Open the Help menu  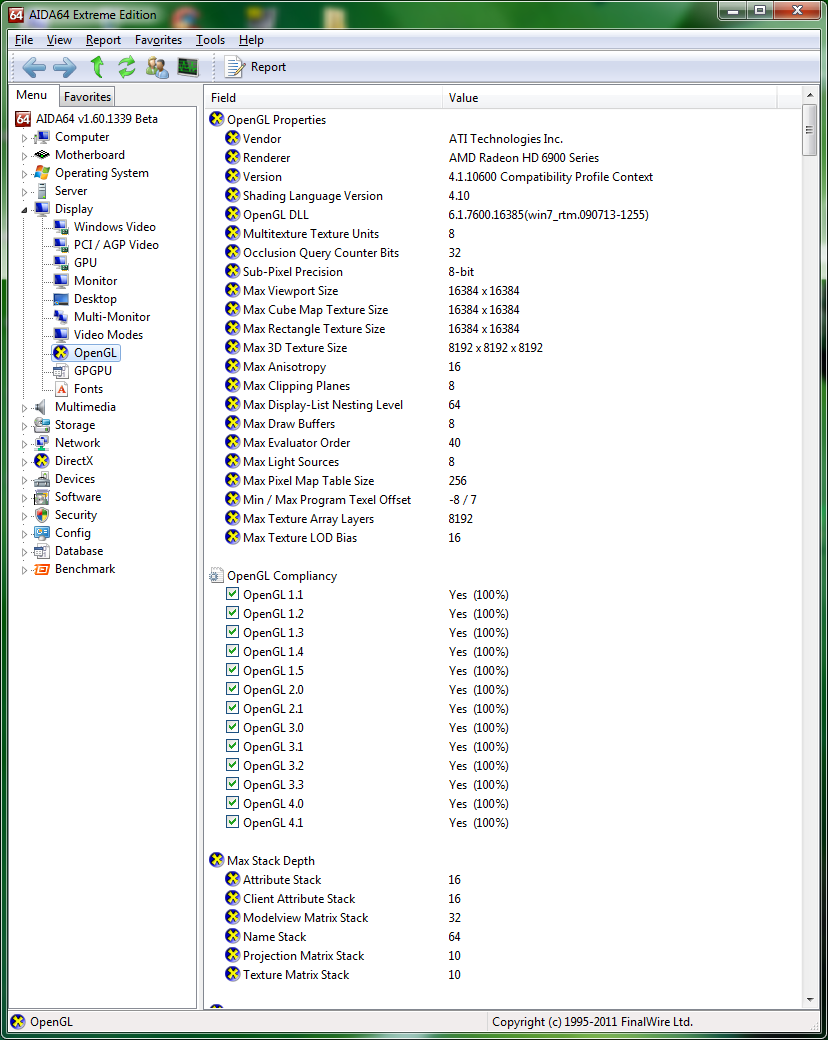pyautogui.click(x=251, y=40)
